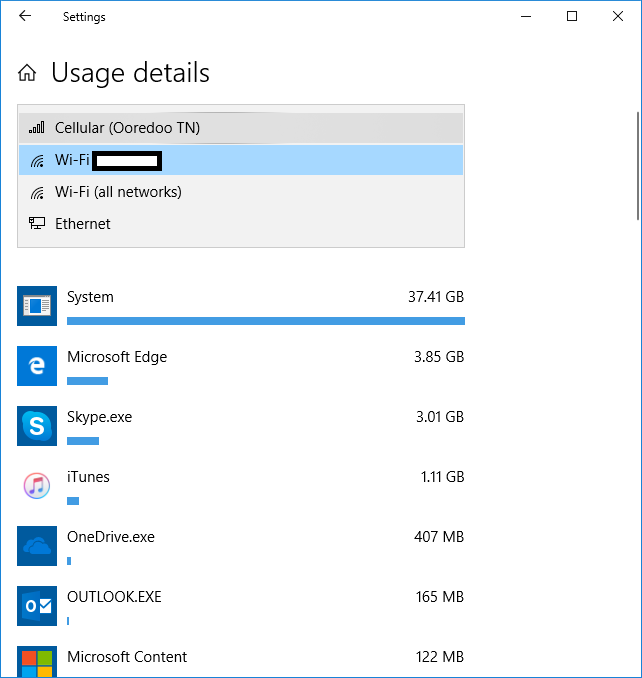Viewport: 642px width, 678px height.
Task: Click the Microsoft Edge icon
Action: 37,366
